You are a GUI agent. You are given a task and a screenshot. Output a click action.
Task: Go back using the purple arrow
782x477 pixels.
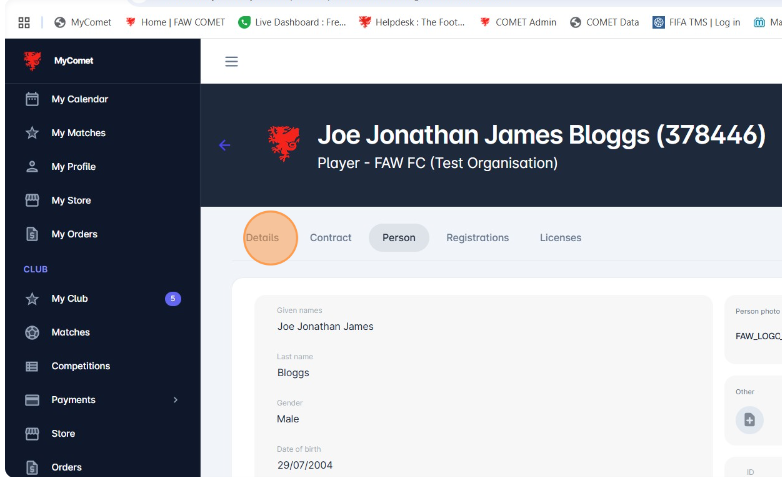pyautogui.click(x=224, y=145)
